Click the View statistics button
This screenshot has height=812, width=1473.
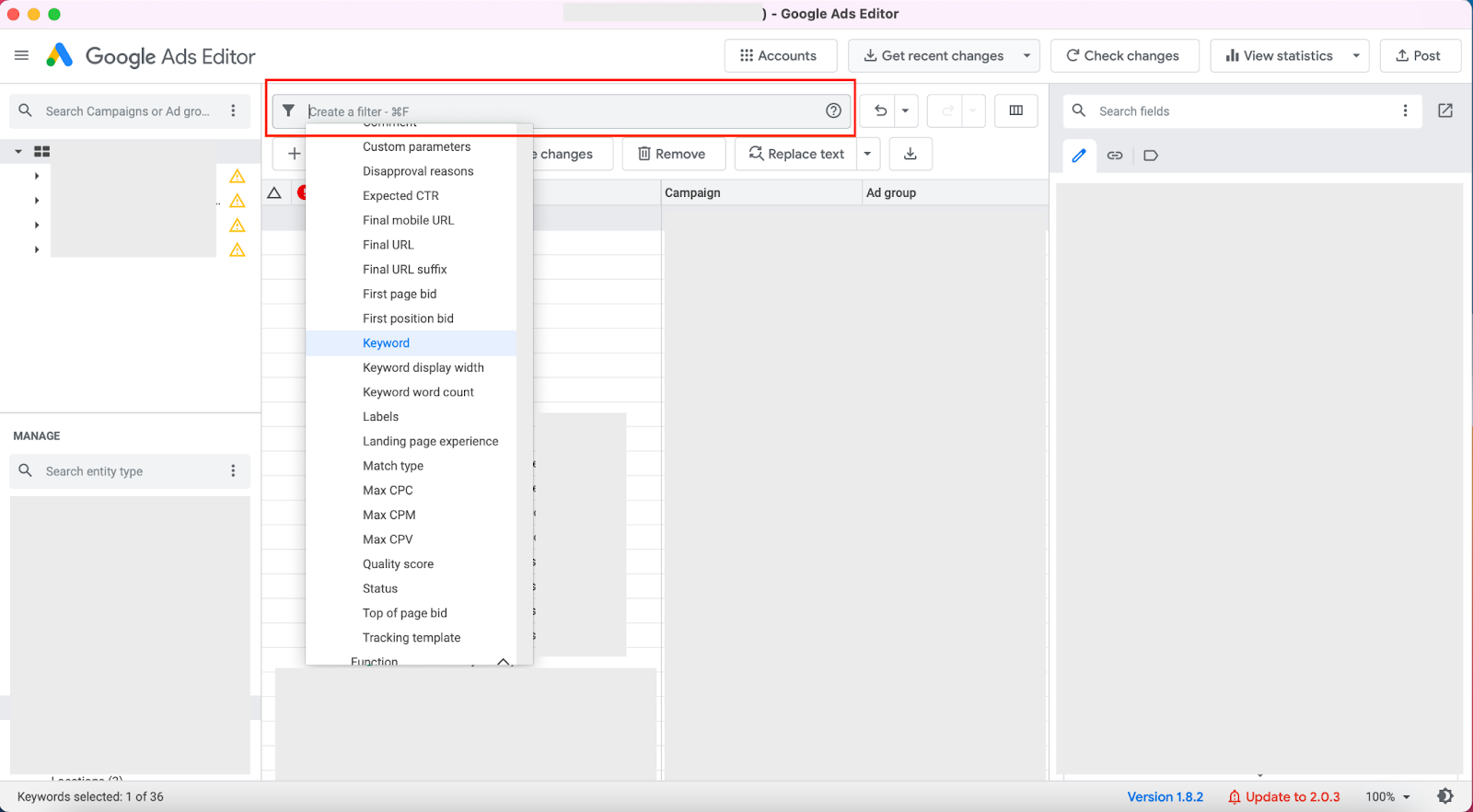click(x=1278, y=55)
